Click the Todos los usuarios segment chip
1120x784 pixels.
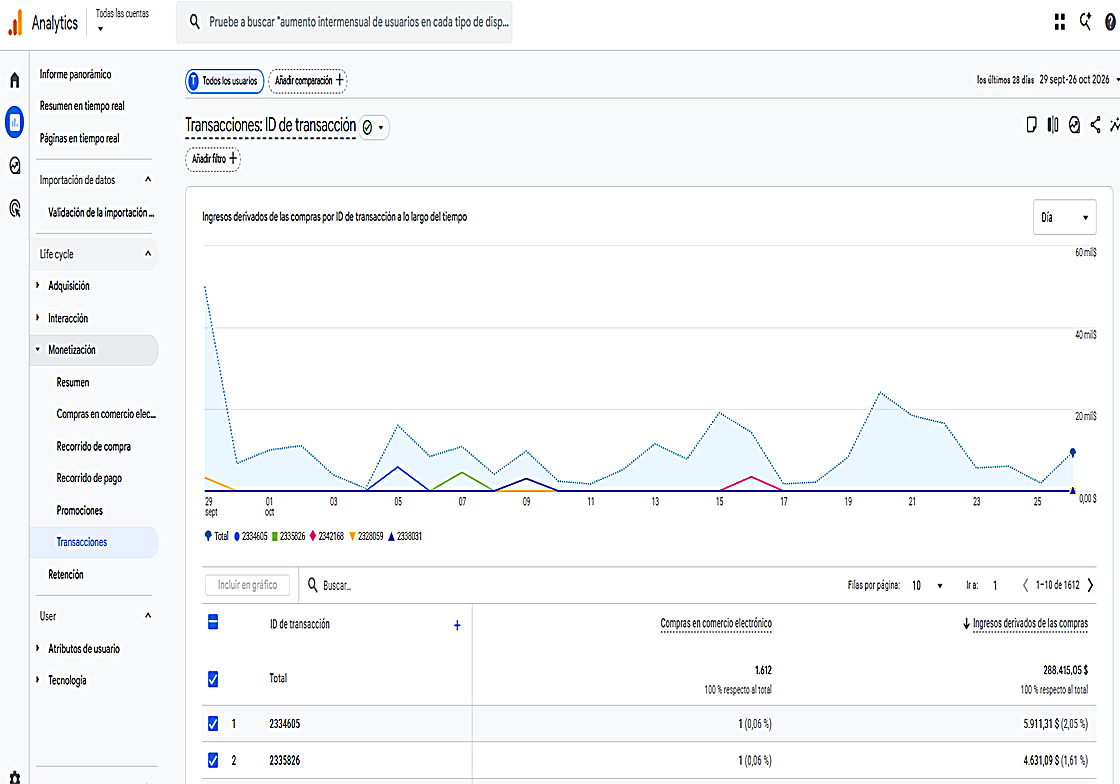click(224, 81)
